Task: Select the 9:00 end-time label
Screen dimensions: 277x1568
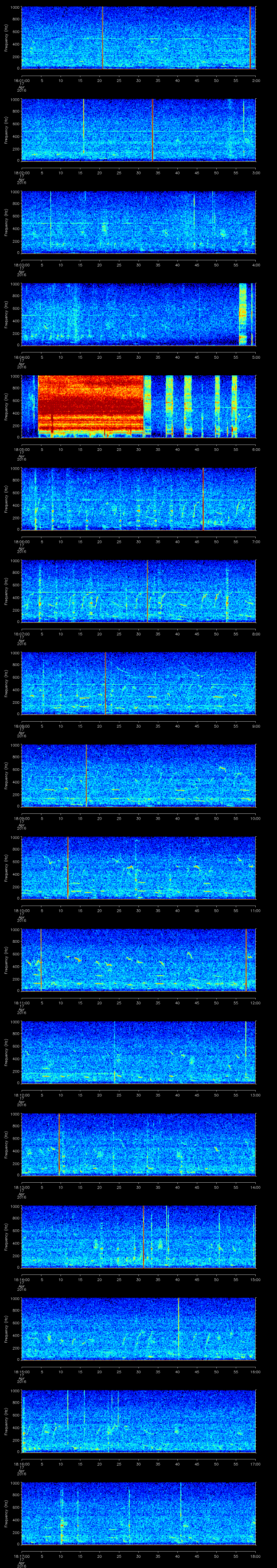Action: 256,726
